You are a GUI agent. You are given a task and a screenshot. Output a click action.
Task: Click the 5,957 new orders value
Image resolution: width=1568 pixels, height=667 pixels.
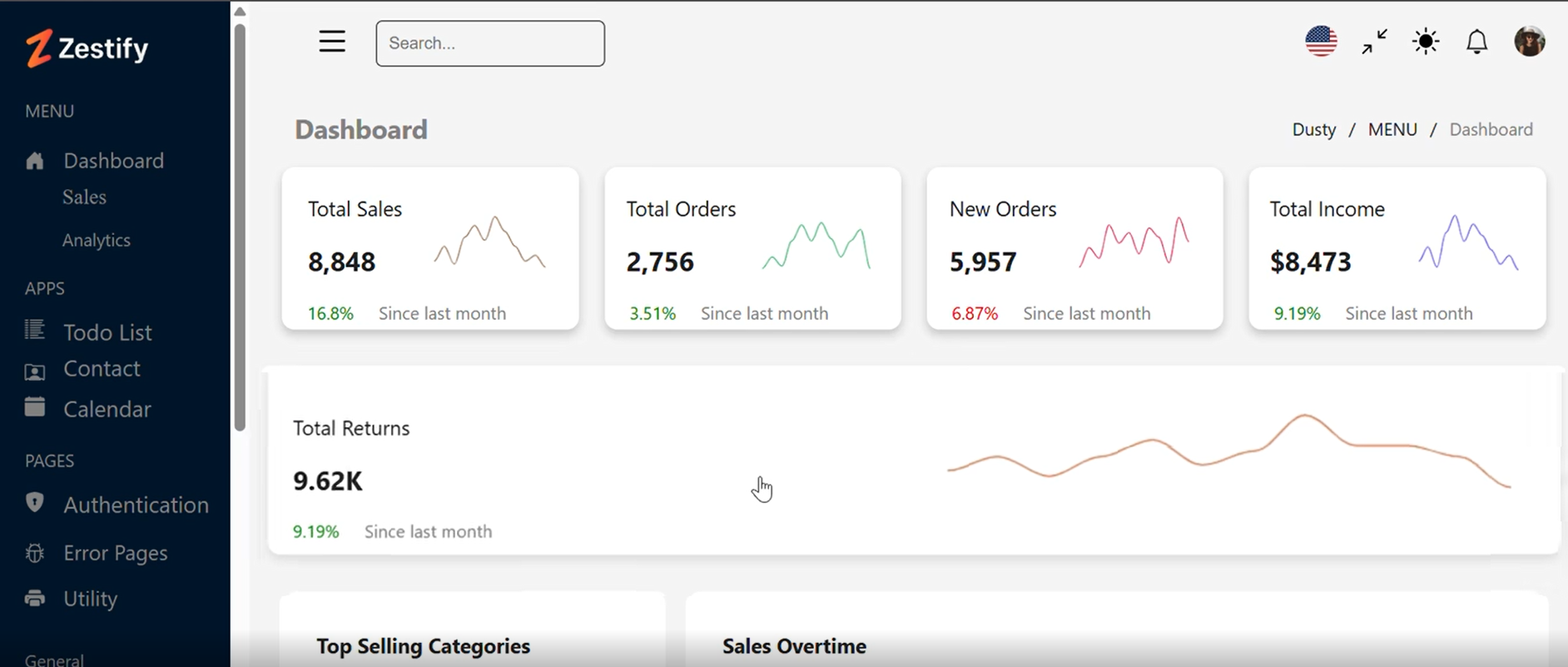pos(983,262)
